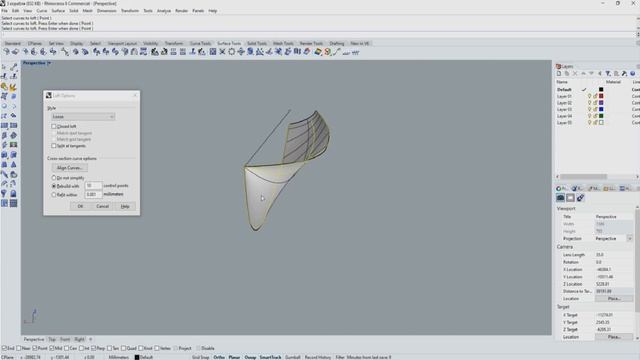
Task: Move selected layer down with arrow icon
Action: point(591,73)
